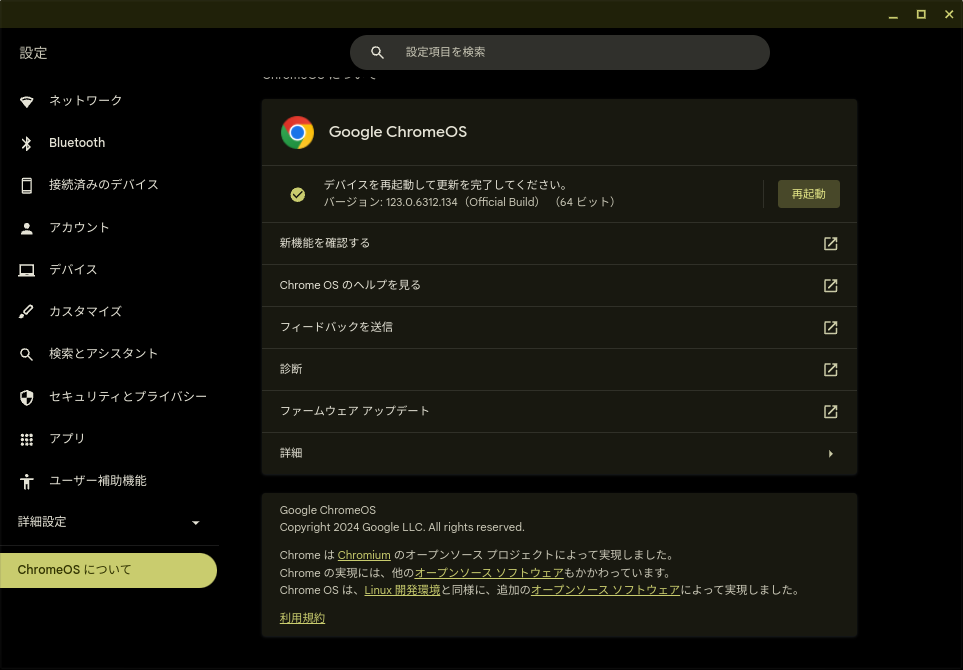Click ファームウェア アップデート row text
The height and width of the screenshot is (670, 963).
click(x=354, y=410)
